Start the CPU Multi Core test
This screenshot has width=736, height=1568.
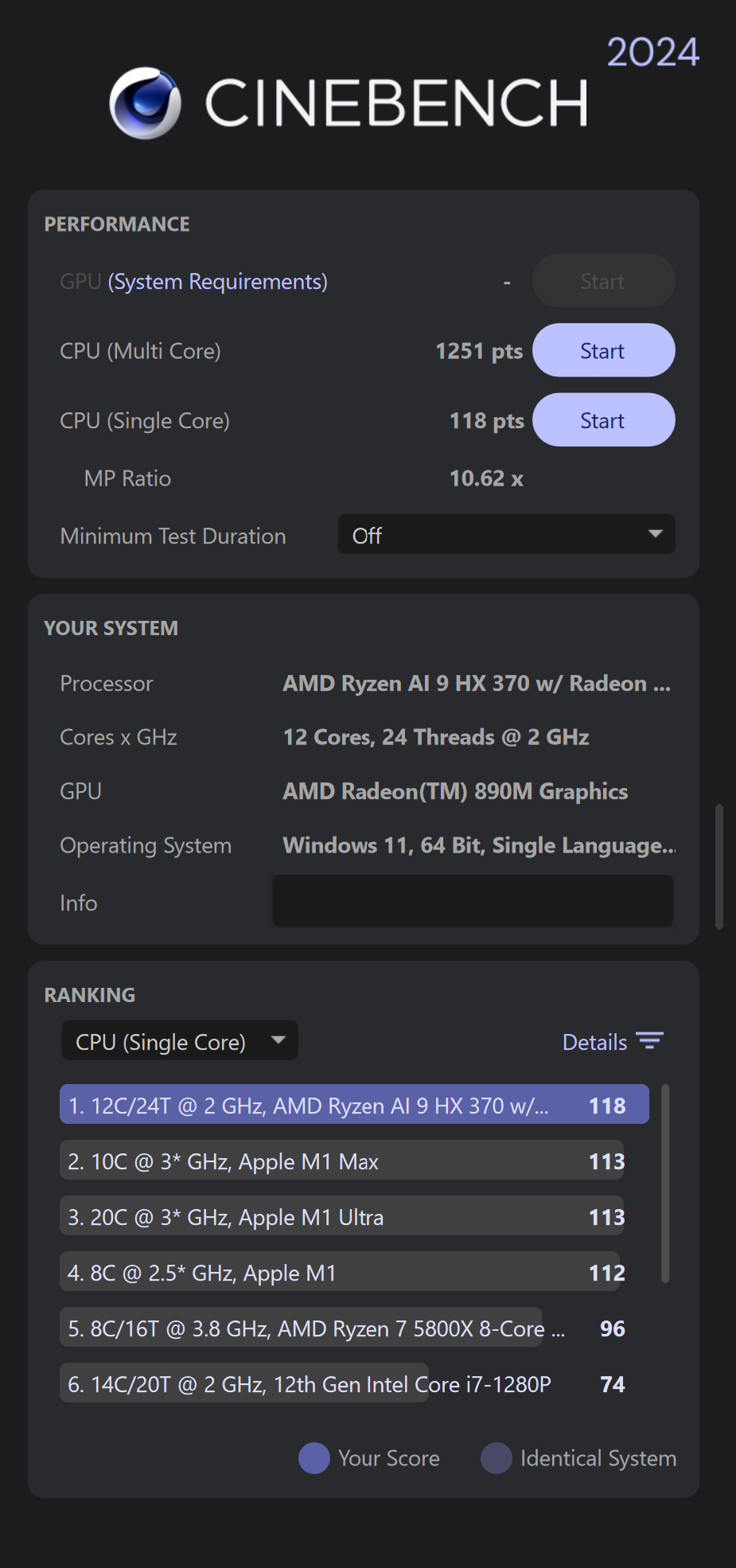[603, 350]
